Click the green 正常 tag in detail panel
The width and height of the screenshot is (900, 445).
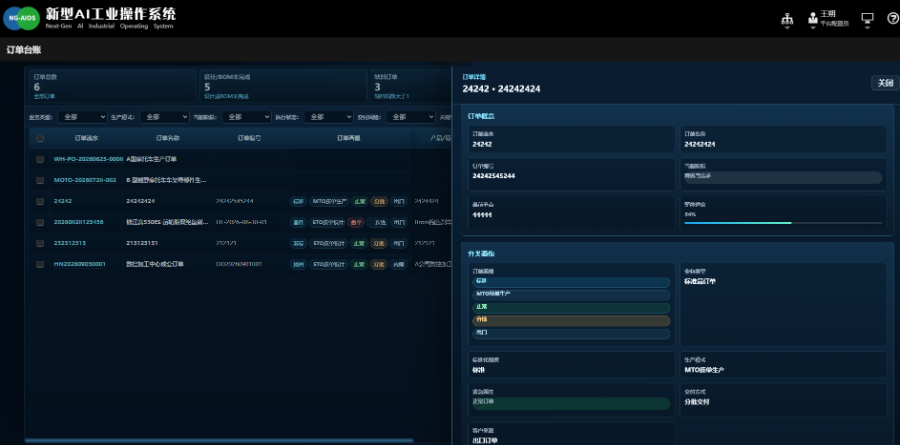click(x=571, y=307)
